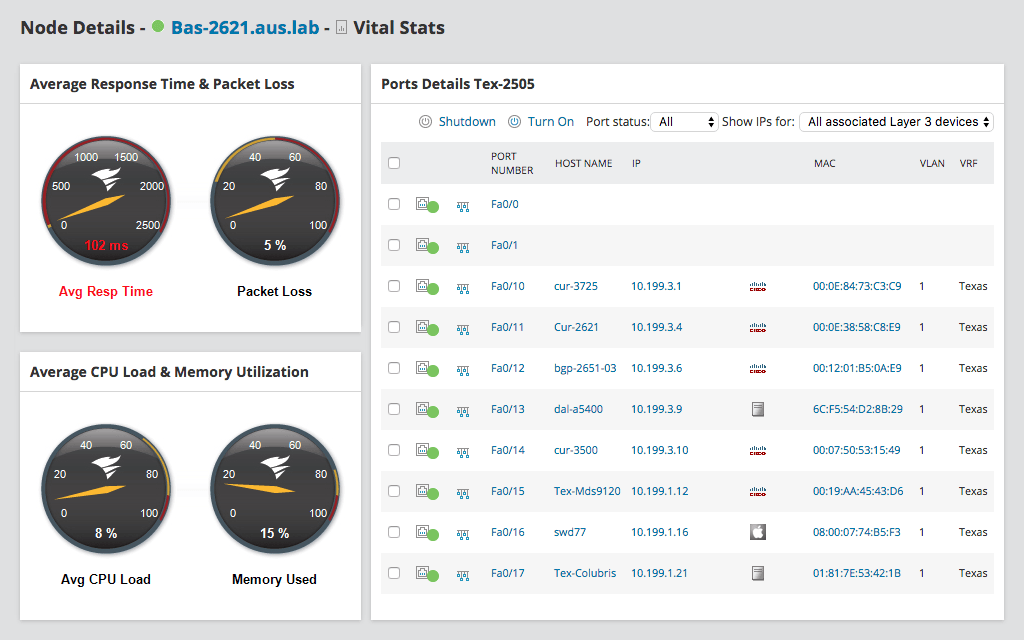Open the network map icon beside Fa0/1
This screenshot has width=1024, height=640.
[462, 245]
